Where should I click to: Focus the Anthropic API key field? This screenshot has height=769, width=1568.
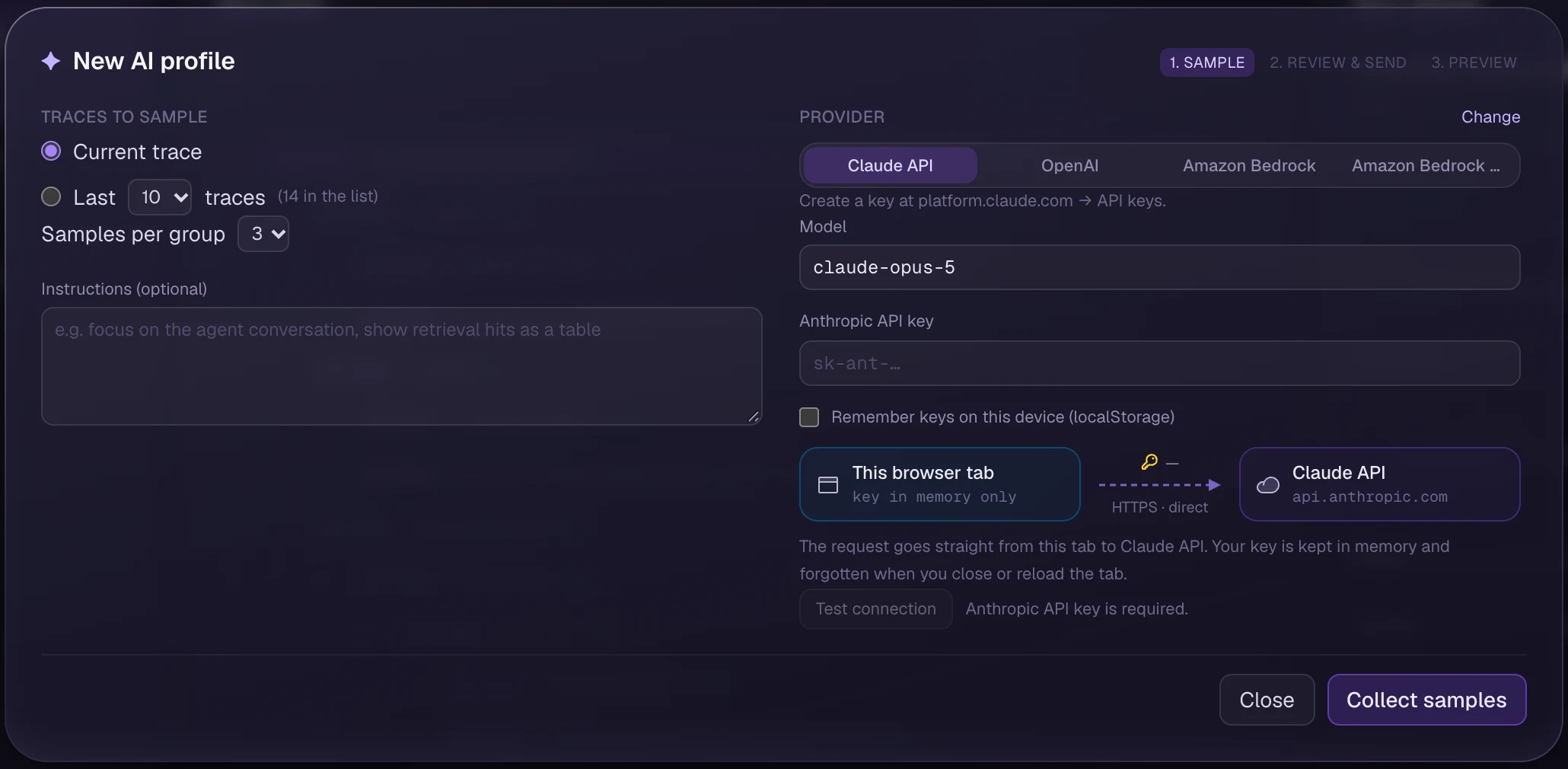[1159, 363]
